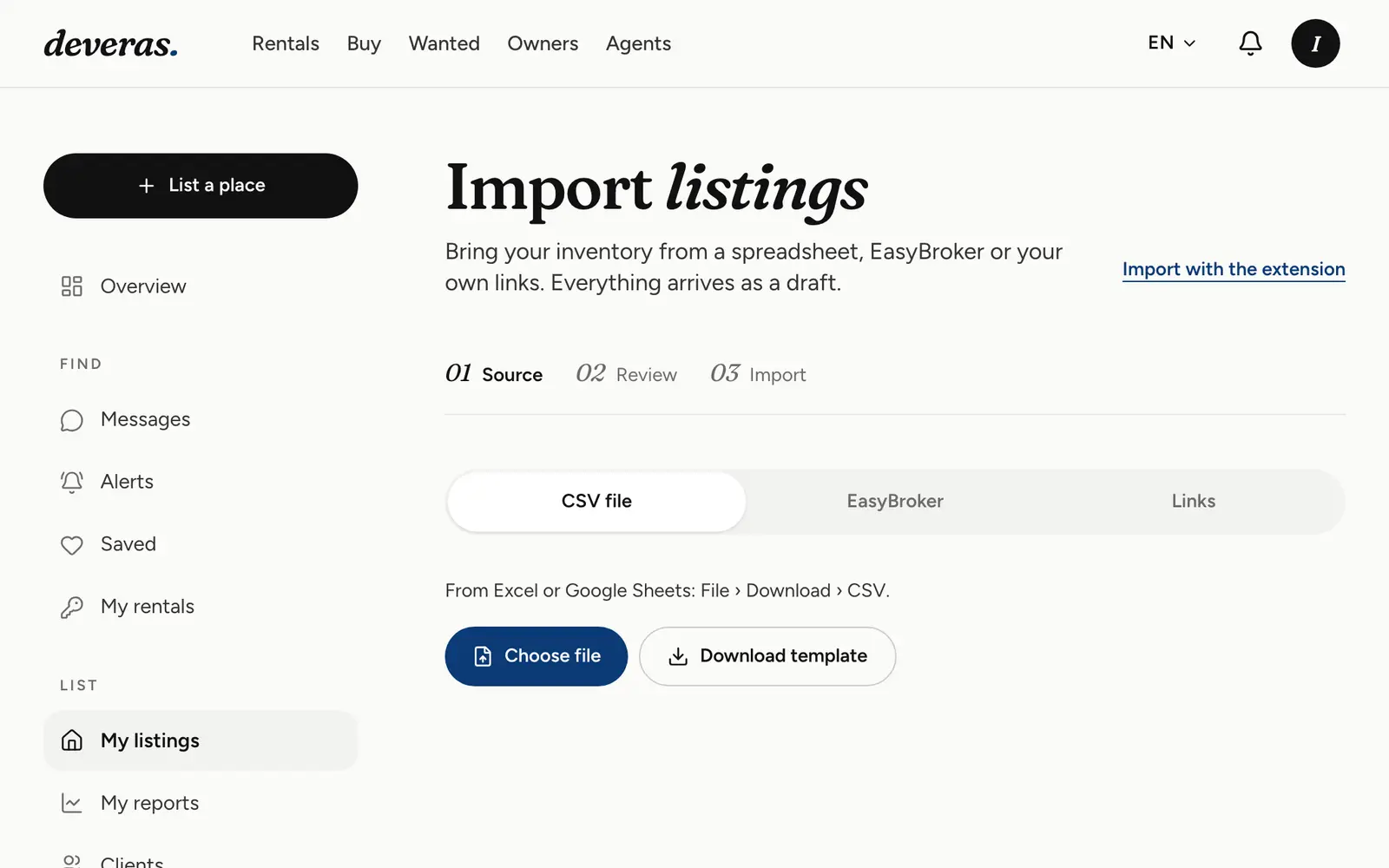Open Import with the extension link
Image resolution: width=1389 pixels, height=868 pixels.
point(1234,269)
